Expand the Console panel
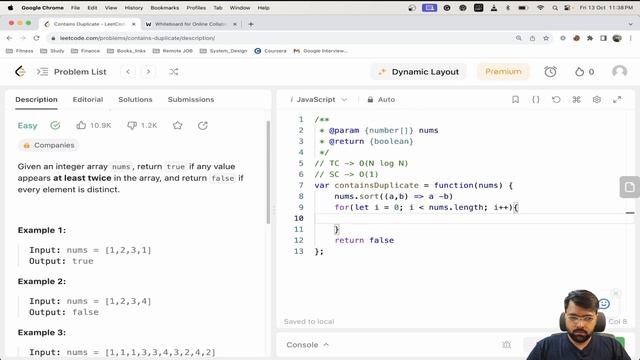 coord(307,345)
